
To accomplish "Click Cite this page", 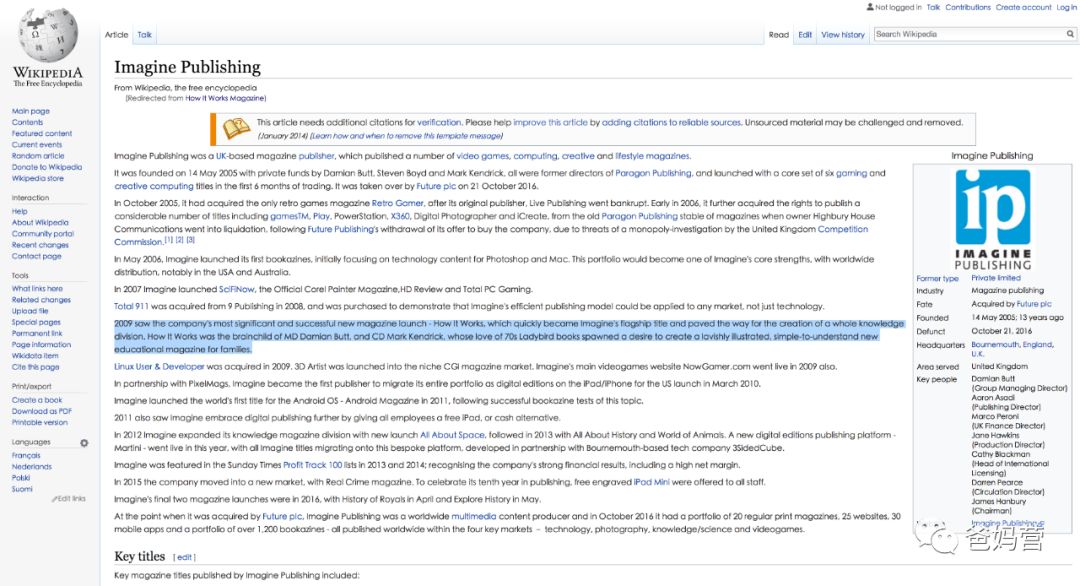I will click(x=35, y=367).
